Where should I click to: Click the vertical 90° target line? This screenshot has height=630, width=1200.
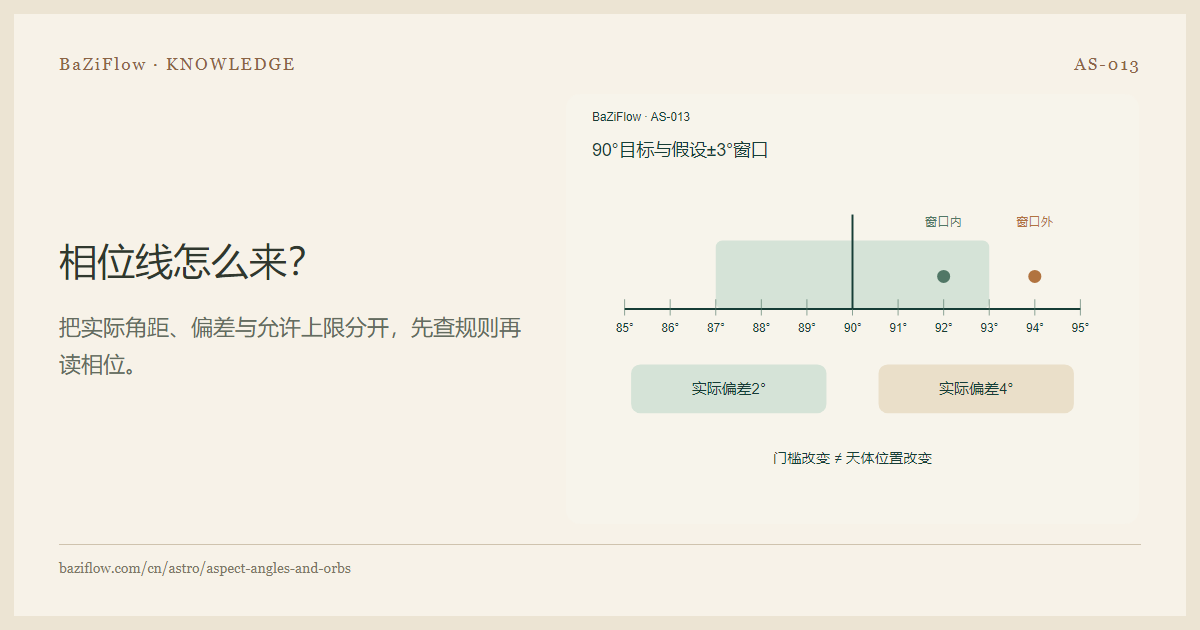click(x=852, y=262)
